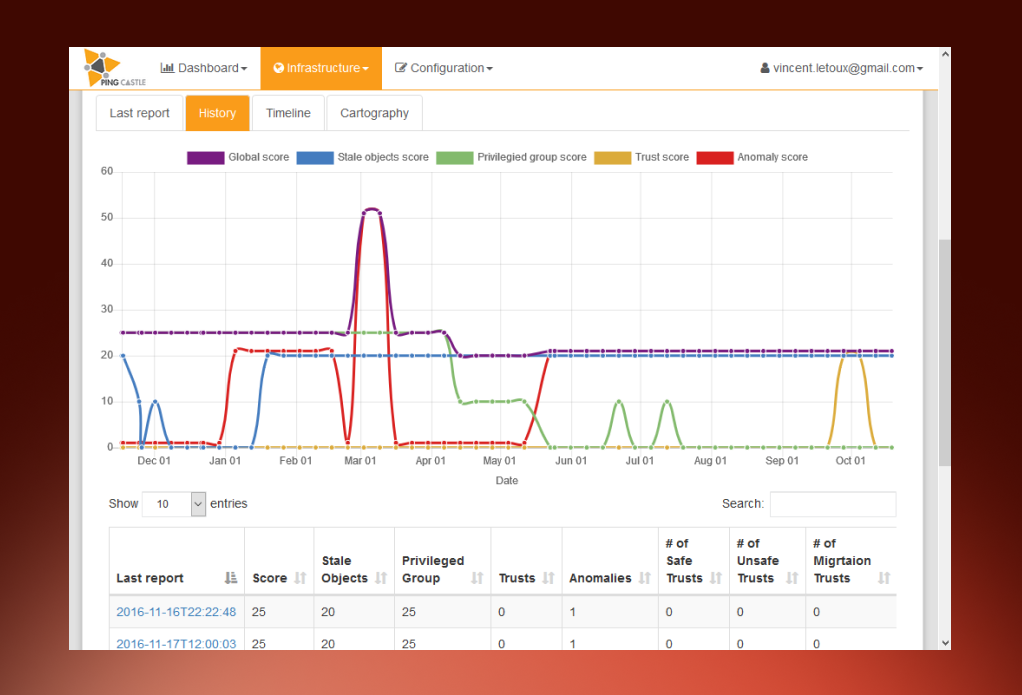Click the purple Global score color swatch
Image resolution: width=1022 pixels, height=695 pixels.
click(205, 158)
